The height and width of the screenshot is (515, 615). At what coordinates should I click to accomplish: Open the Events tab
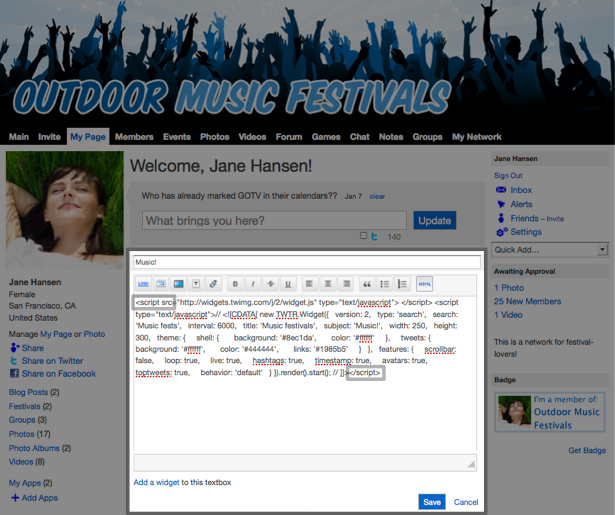coord(177,137)
